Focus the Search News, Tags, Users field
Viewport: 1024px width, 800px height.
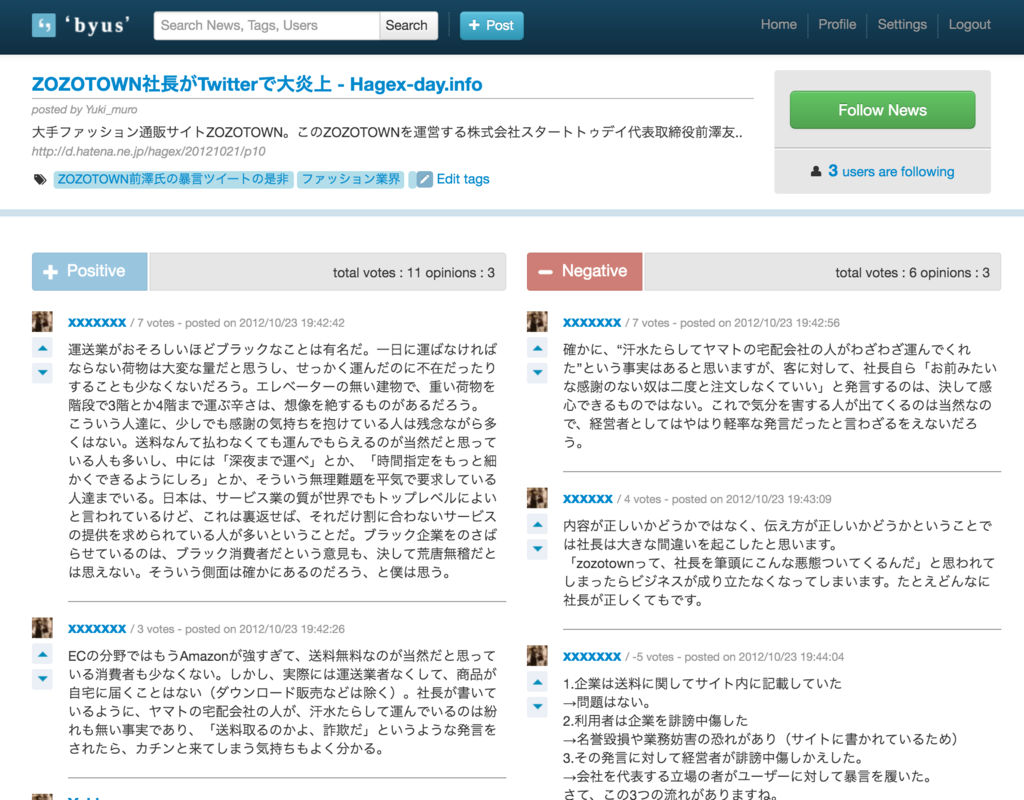266,25
